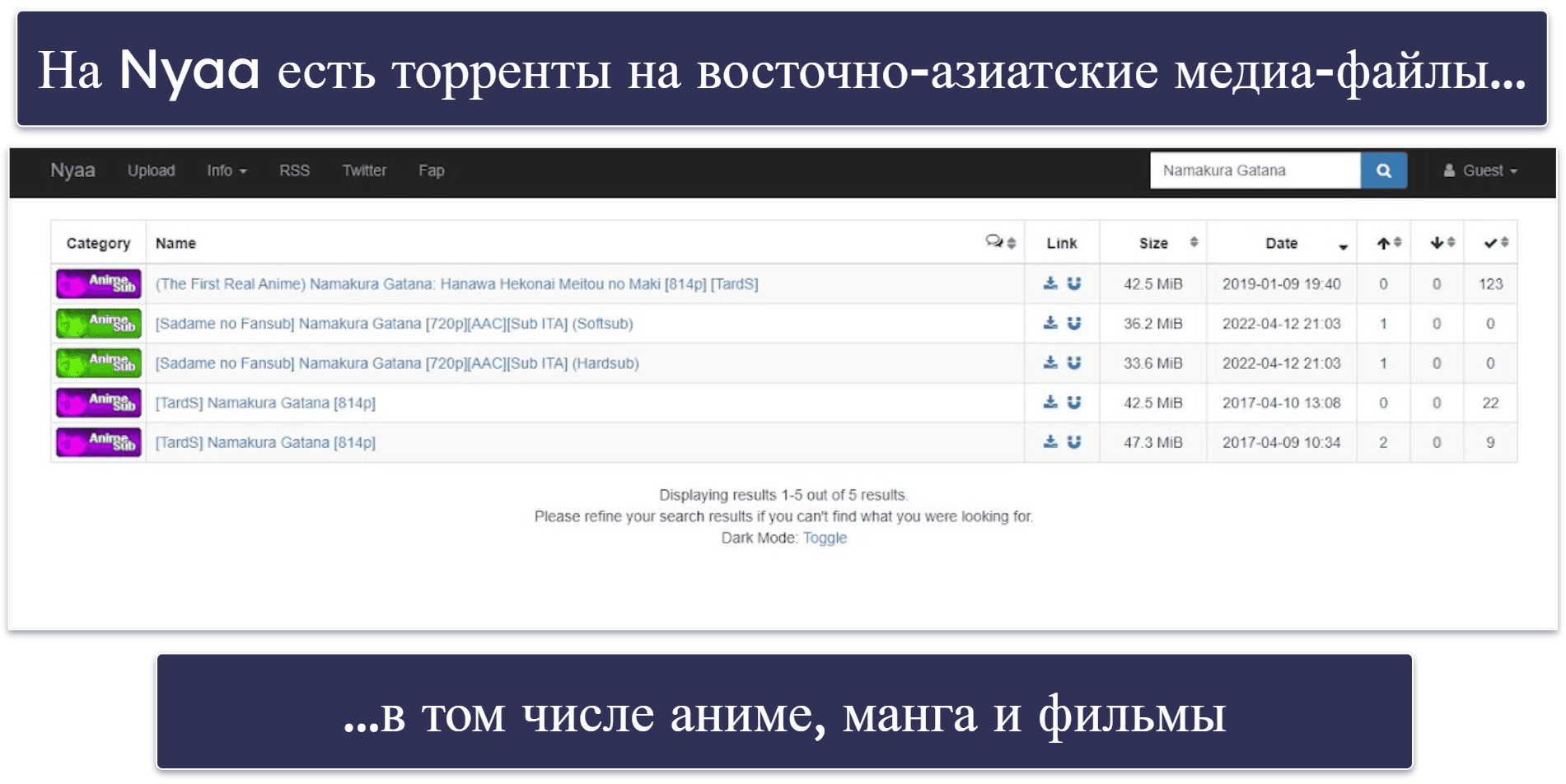Select the '2017-04-09 10:34' date cell
Image resolution: width=1566 pixels, height=784 pixels.
1282,442
